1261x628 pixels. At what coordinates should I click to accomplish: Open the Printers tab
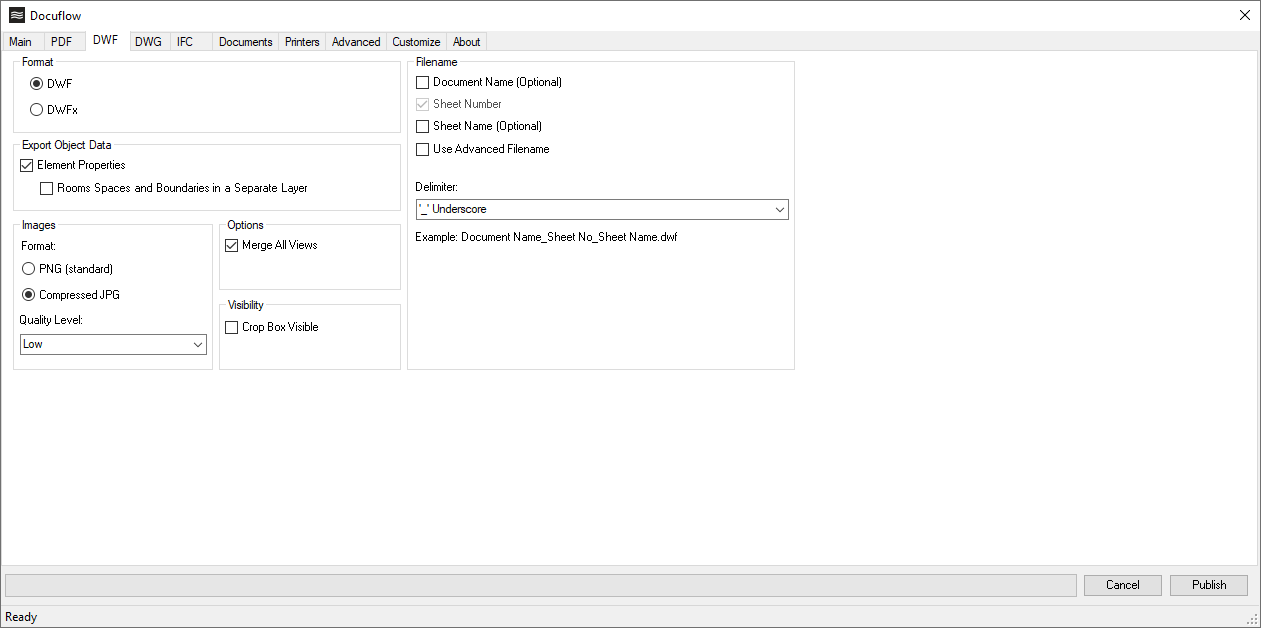click(x=301, y=41)
